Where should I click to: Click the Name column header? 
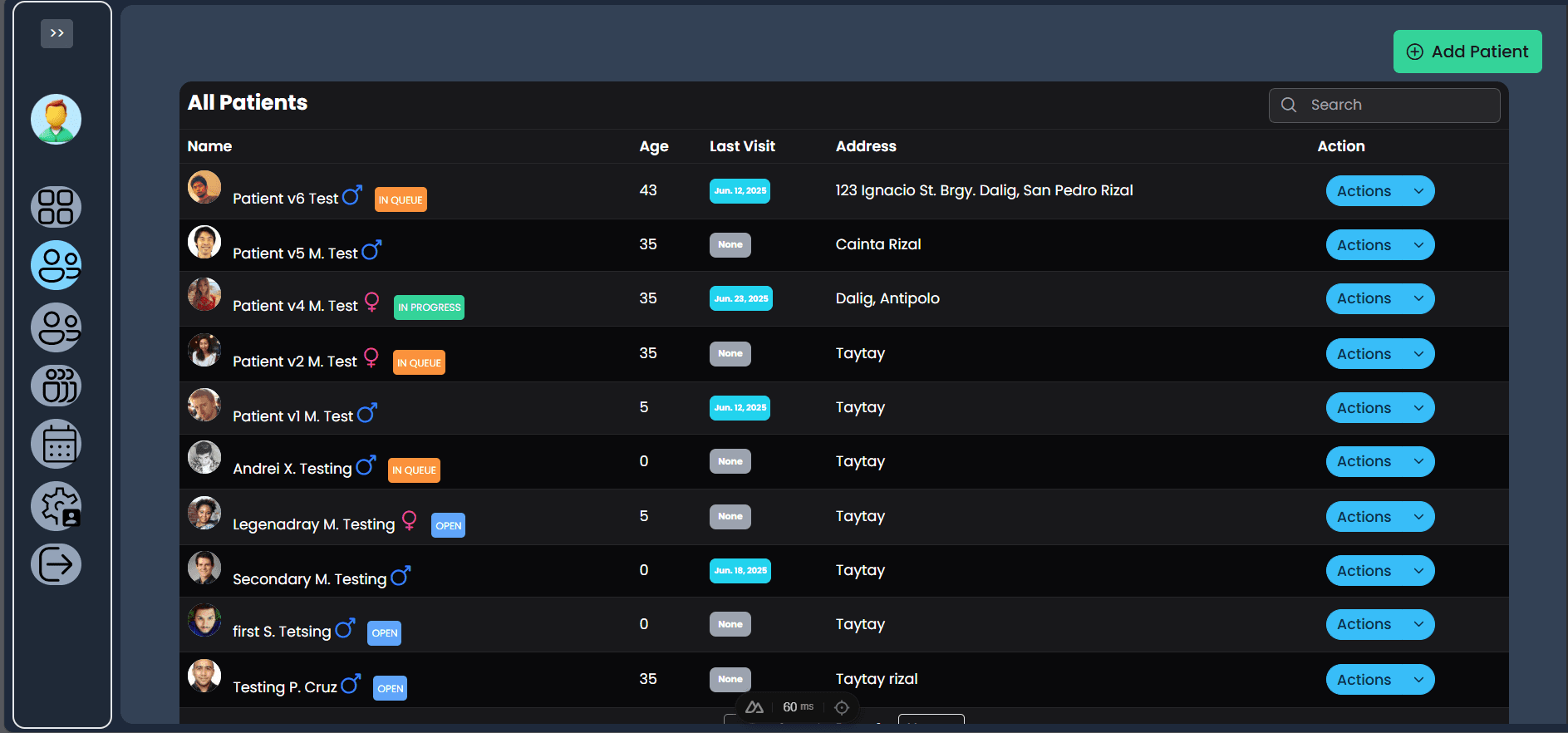pyautogui.click(x=209, y=146)
